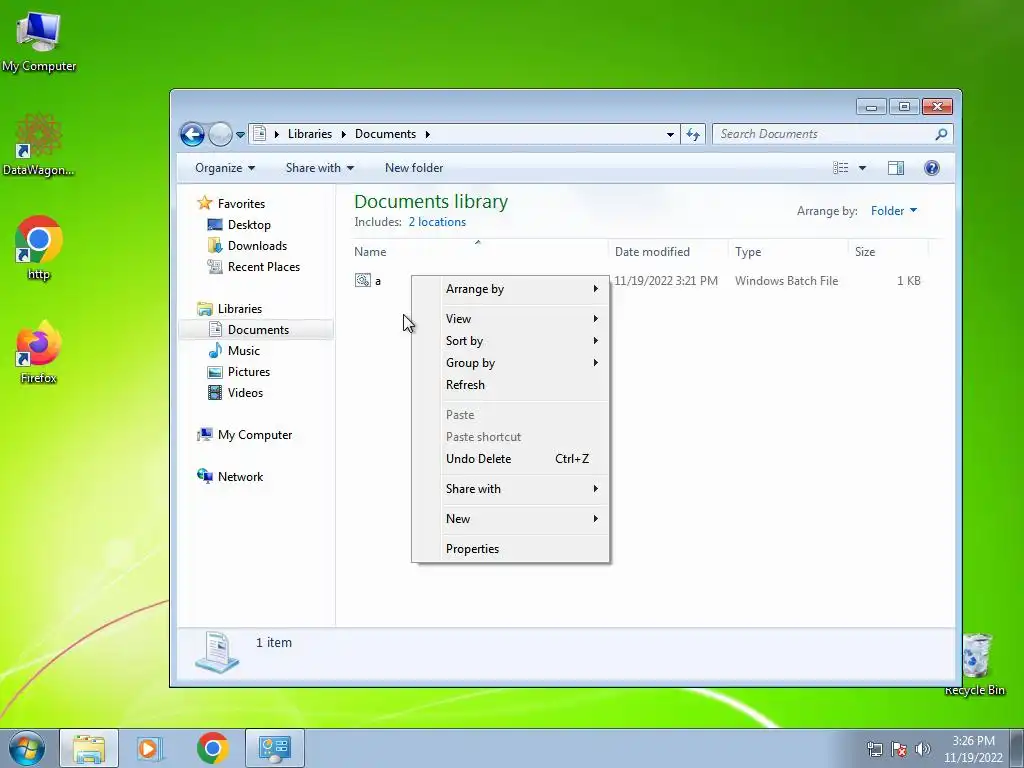Click the control panel taskbar icon
Screen dimensions: 1024x768
[274, 748]
